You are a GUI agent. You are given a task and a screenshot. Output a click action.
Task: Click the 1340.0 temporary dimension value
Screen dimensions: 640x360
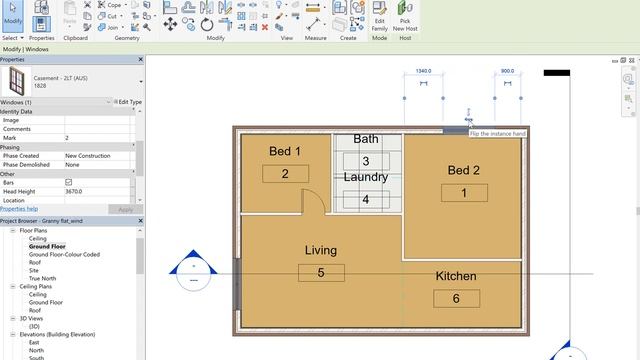click(x=423, y=71)
